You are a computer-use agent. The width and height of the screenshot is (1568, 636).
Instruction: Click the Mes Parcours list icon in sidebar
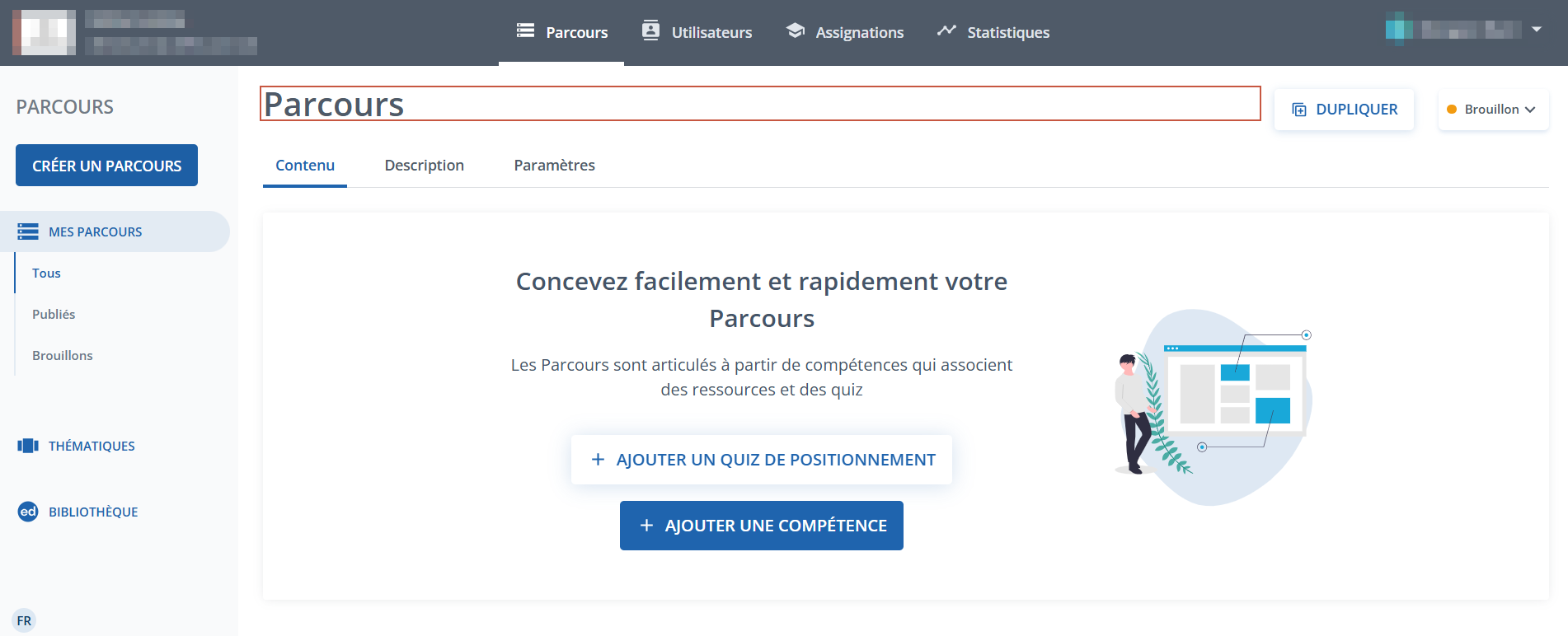pos(28,231)
